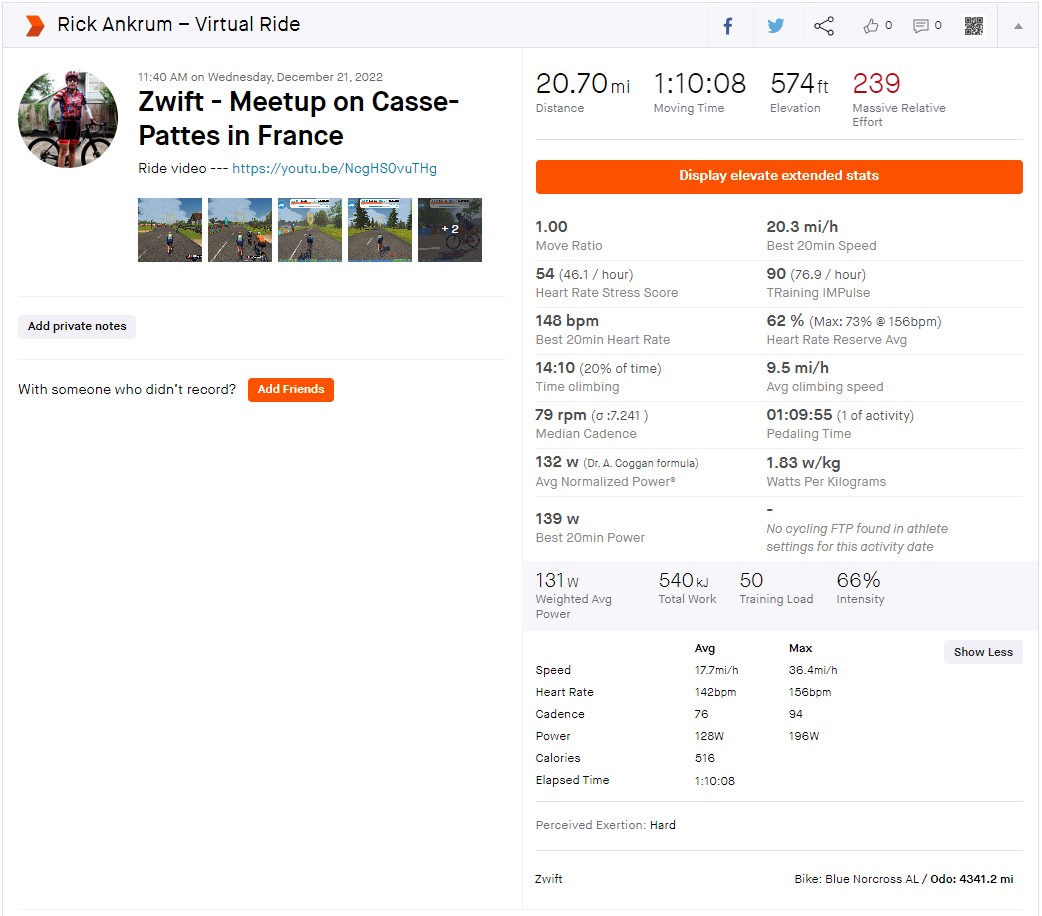Open the Massive Relative Effort value 239
Viewport: 1042px width, 916px height.
tap(876, 84)
